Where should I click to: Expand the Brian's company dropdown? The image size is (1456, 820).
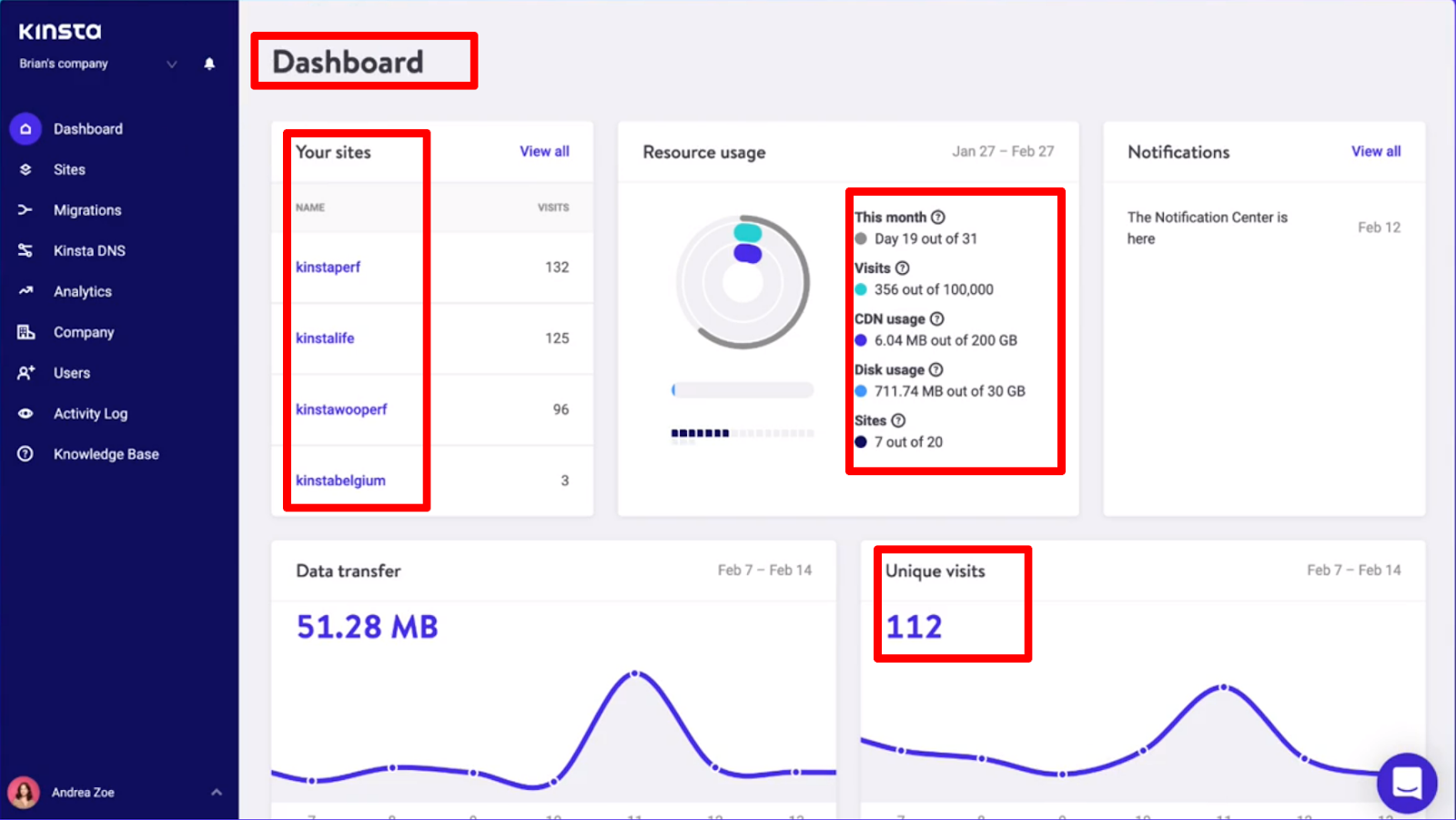coord(172,64)
